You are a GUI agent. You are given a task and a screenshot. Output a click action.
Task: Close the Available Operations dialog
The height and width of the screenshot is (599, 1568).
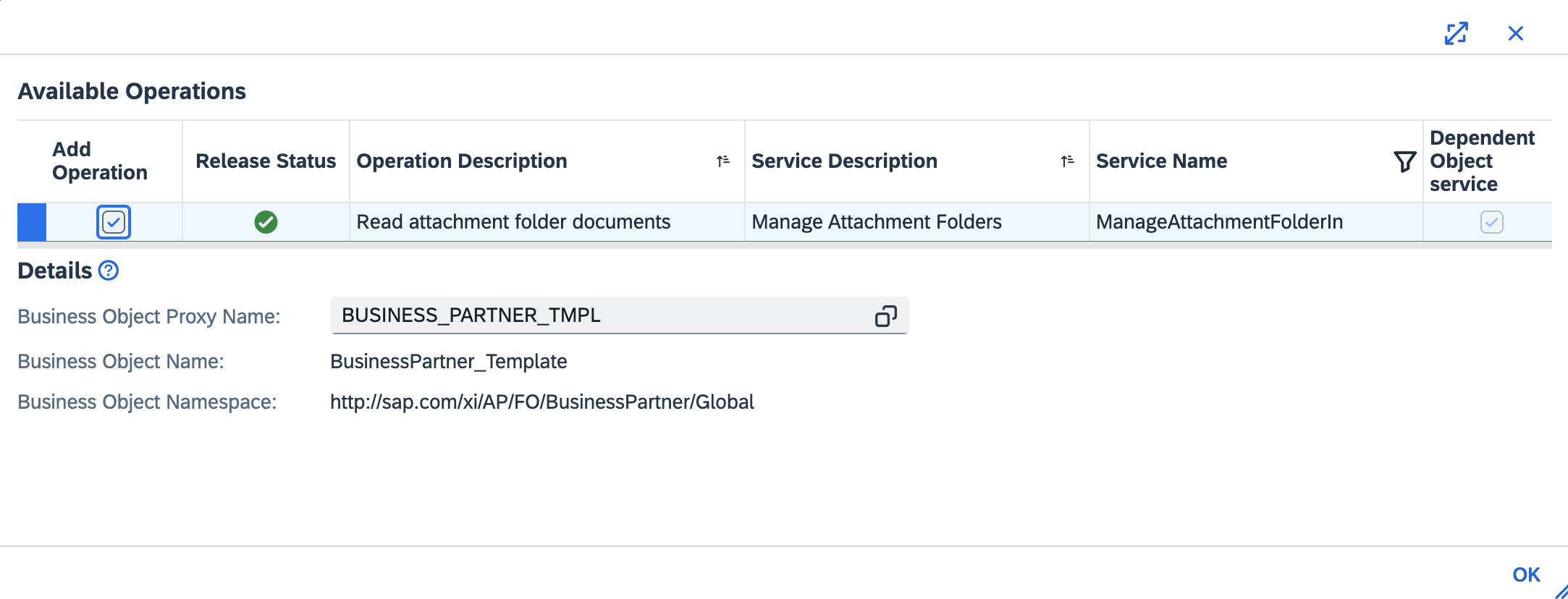tap(1515, 33)
